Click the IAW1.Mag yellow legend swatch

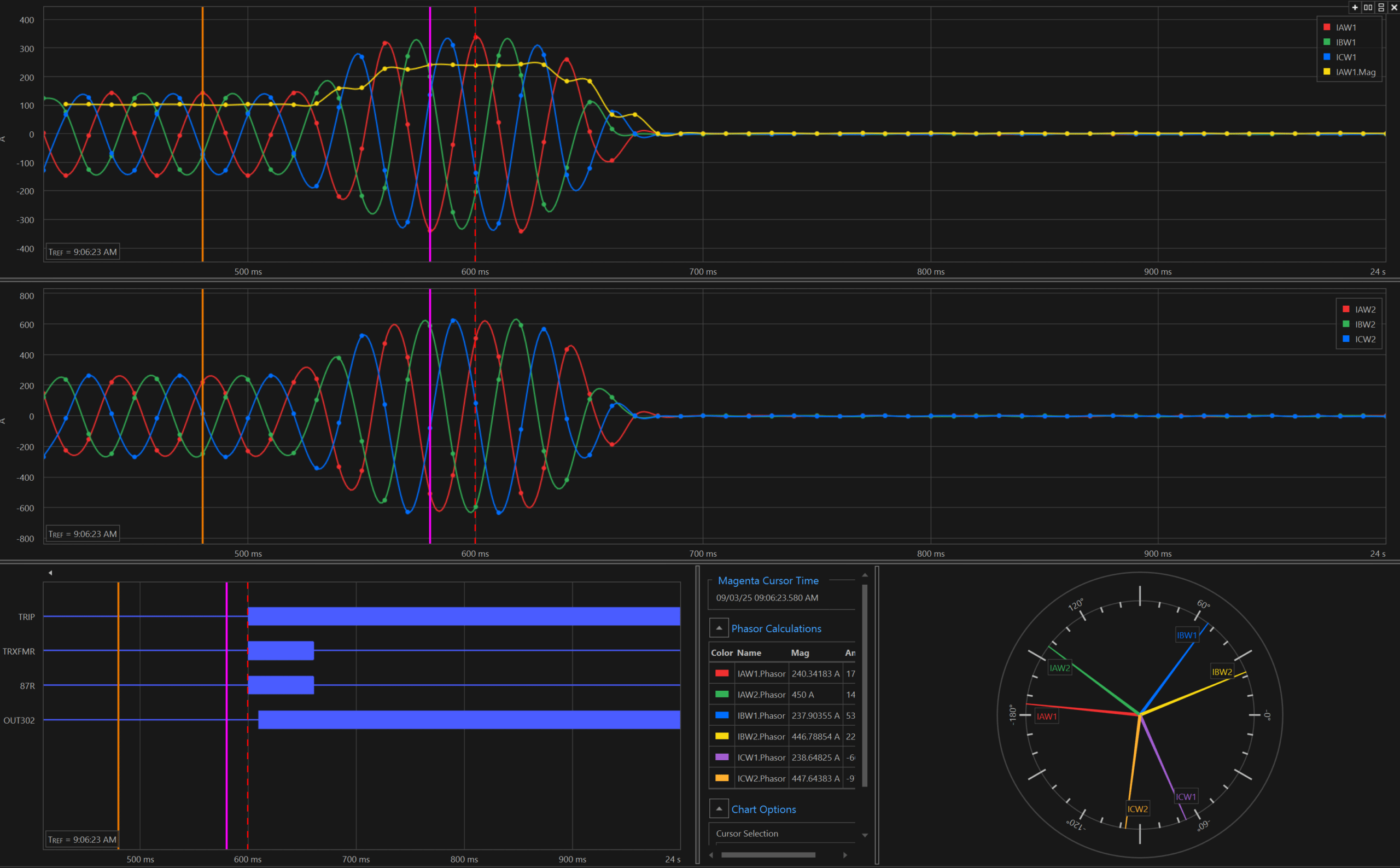coord(1327,72)
